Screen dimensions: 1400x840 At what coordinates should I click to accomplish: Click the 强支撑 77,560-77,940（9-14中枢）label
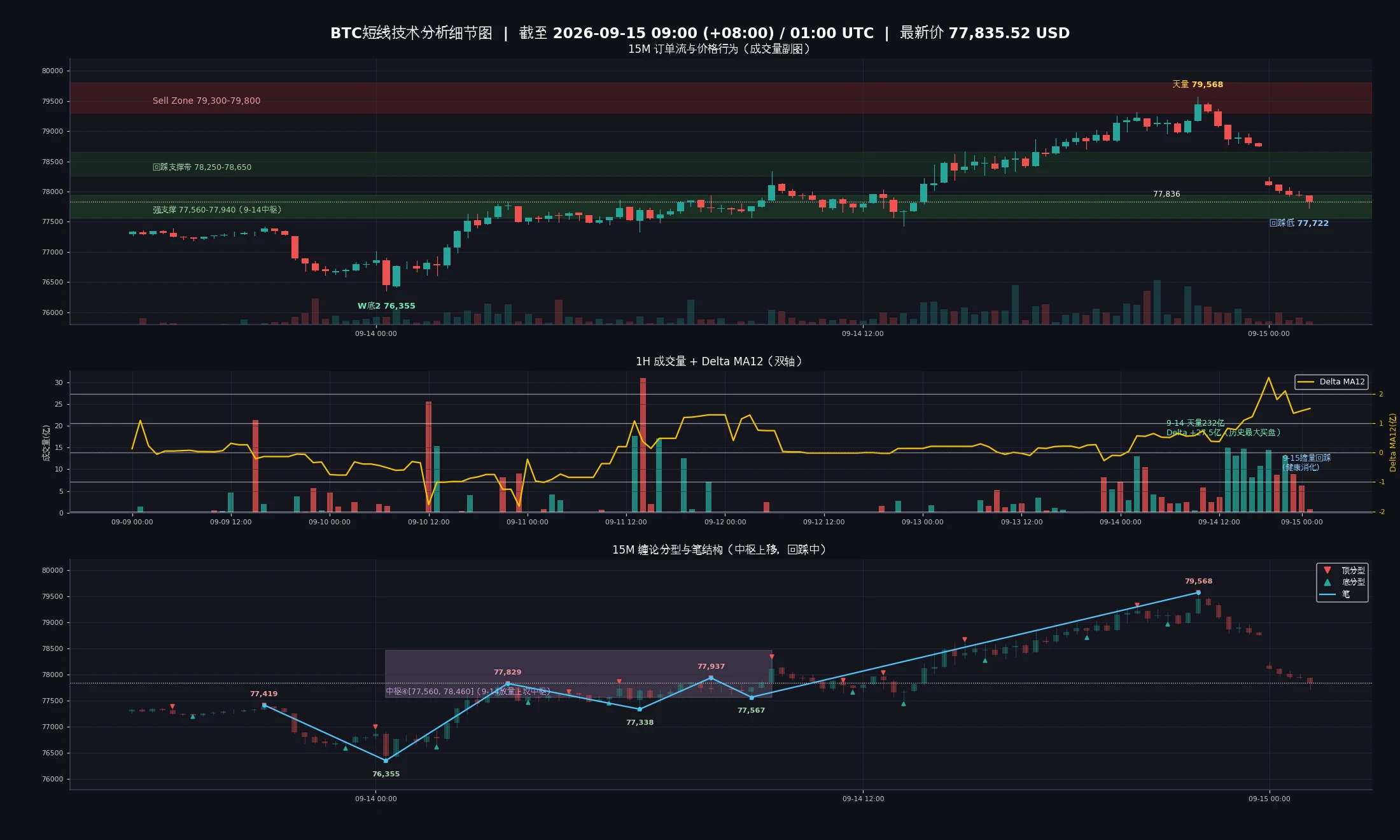click(x=218, y=209)
